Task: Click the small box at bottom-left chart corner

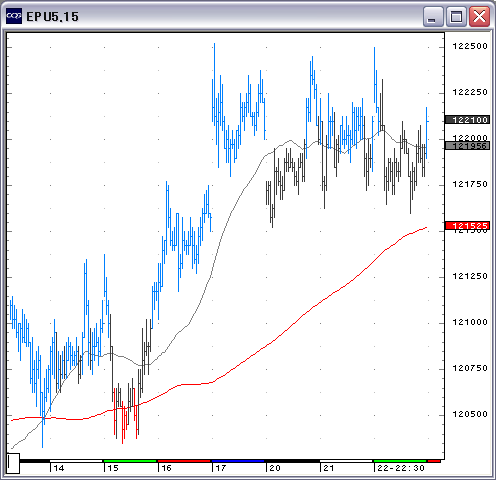Action: (13, 463)
